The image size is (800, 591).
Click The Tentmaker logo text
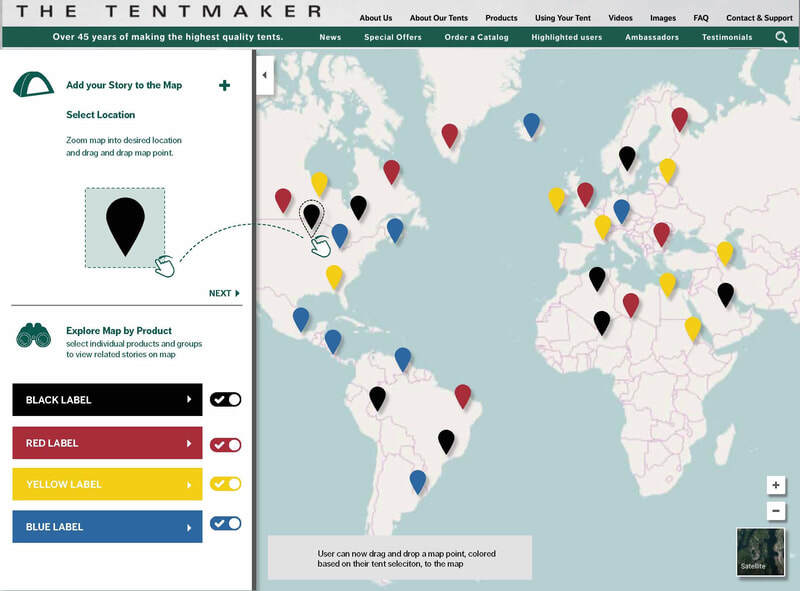click(x=169, y=11)
